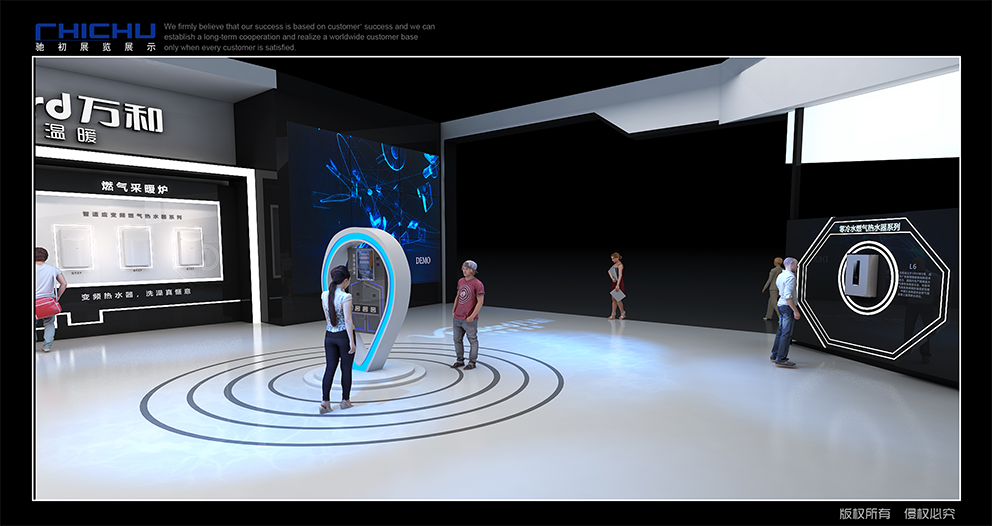Click the man in white shirt near octagon display
992x526 pixels.
click(785, 311)
